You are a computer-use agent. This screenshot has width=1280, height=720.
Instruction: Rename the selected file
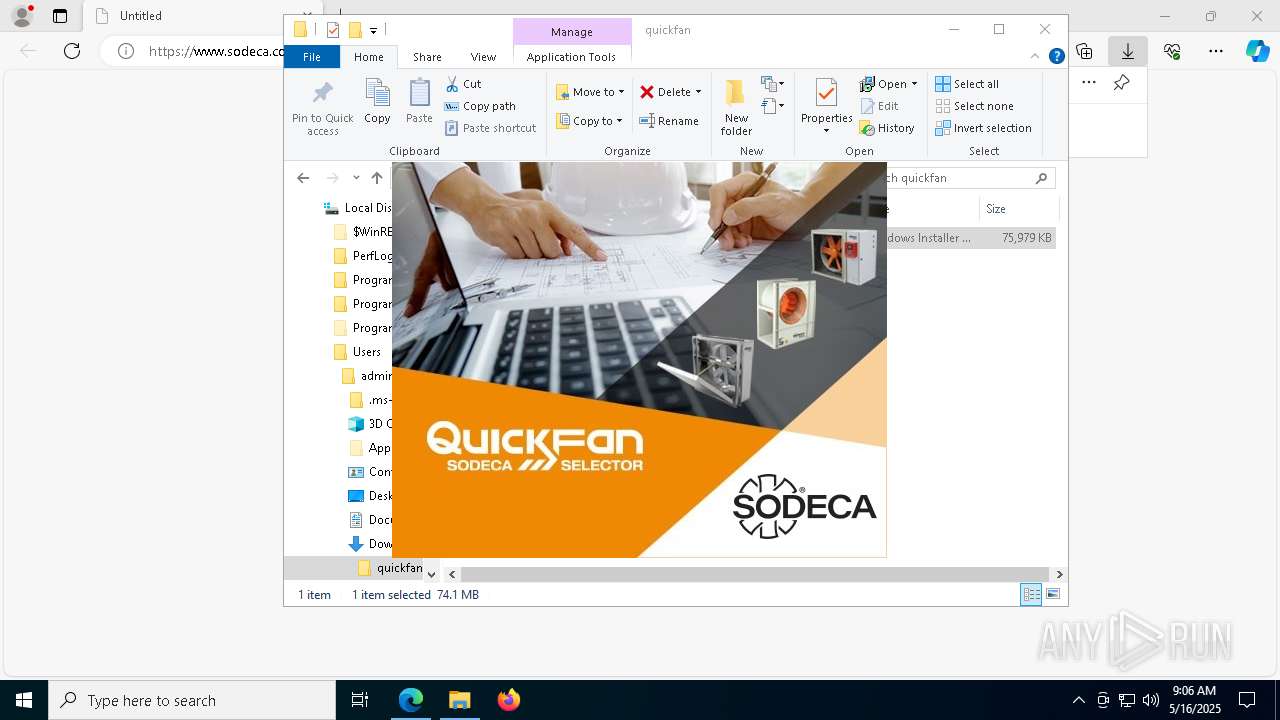(669, 121)
